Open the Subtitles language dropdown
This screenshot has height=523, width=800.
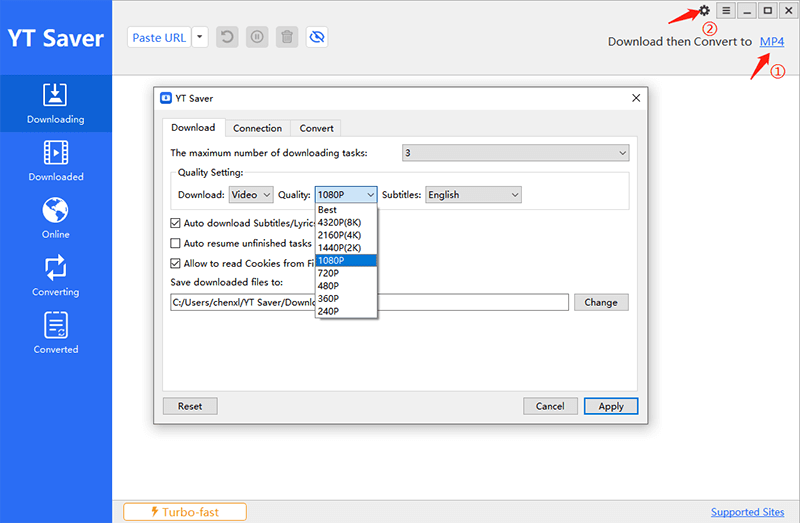pyautogui.click(x=473, y=195)
